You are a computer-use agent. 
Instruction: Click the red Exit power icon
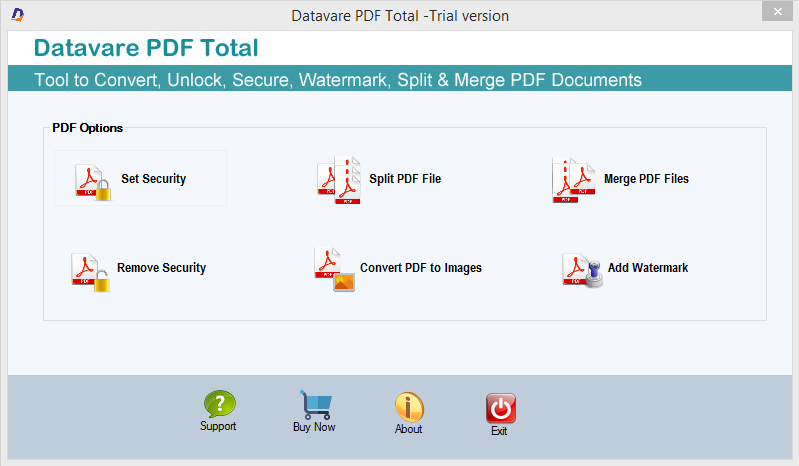coord(500,408)
